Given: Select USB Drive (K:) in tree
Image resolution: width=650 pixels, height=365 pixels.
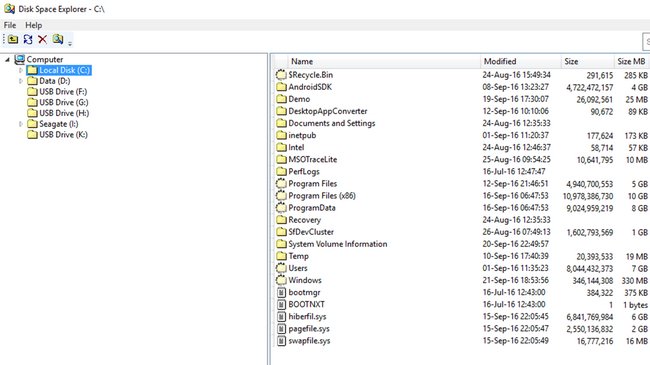Looking at the screenshot, I should [63, 135].
